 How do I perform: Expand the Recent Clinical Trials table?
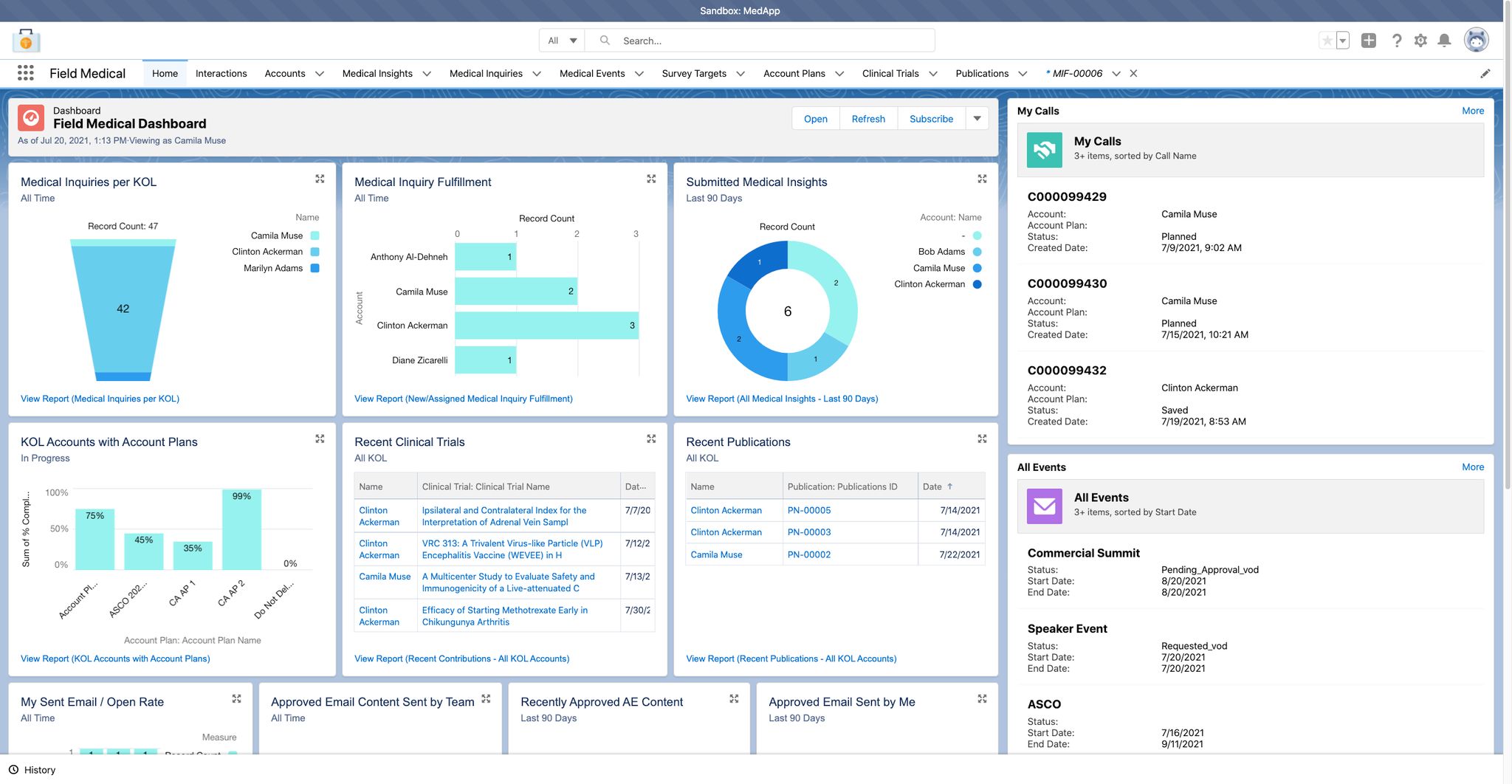[x=651, y=439]
